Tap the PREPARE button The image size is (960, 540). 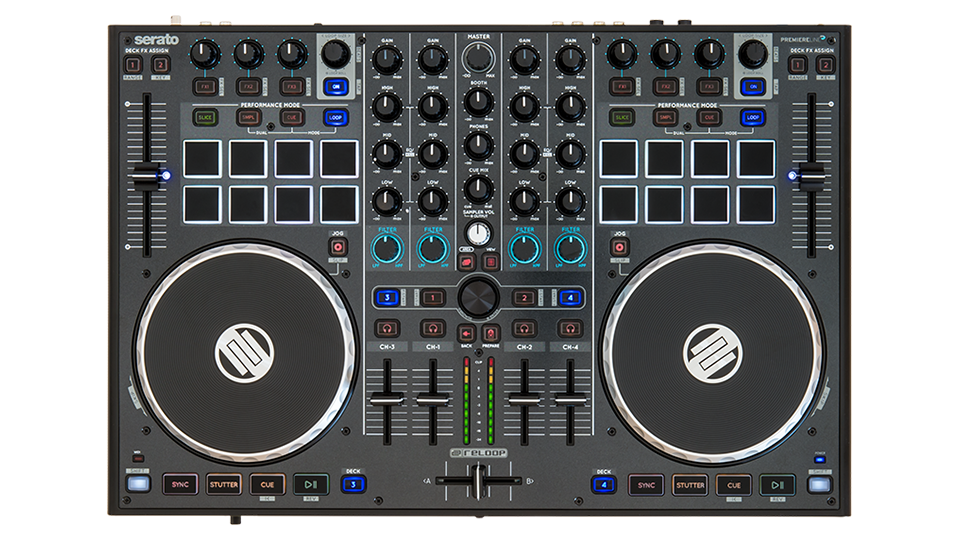coord(490,334)
